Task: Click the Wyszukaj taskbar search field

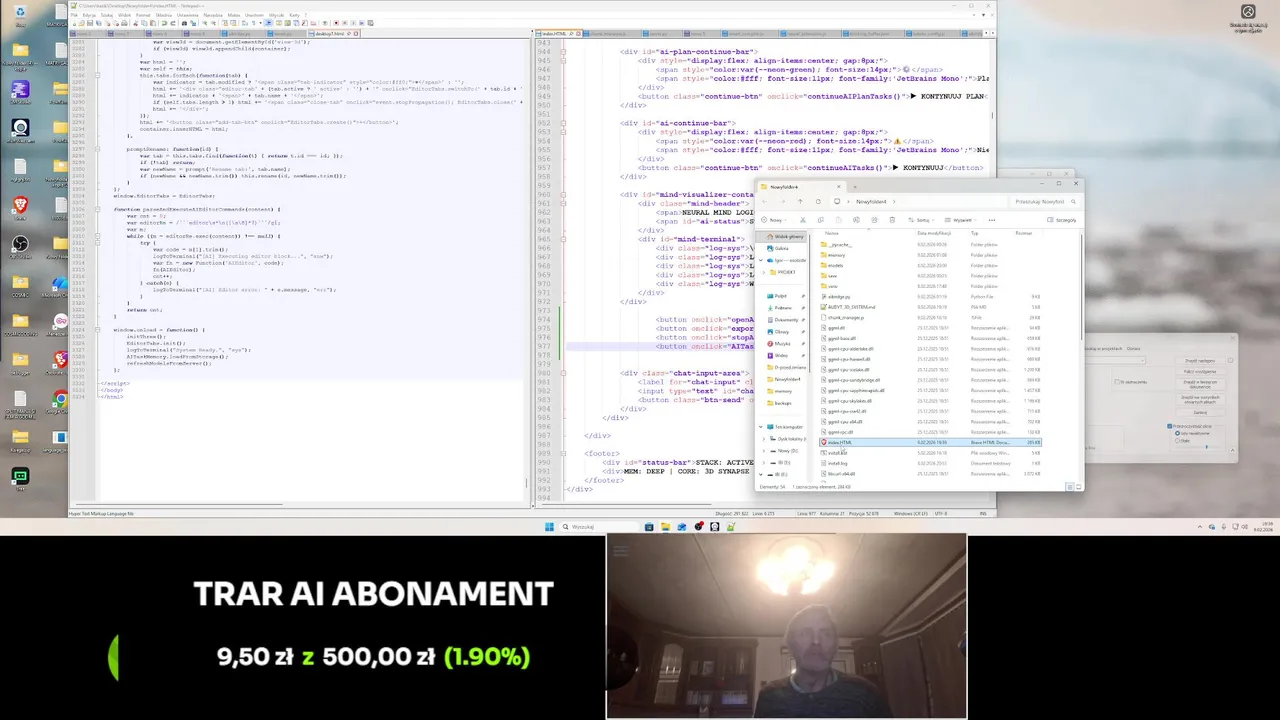Action: [x=600, y=527]
